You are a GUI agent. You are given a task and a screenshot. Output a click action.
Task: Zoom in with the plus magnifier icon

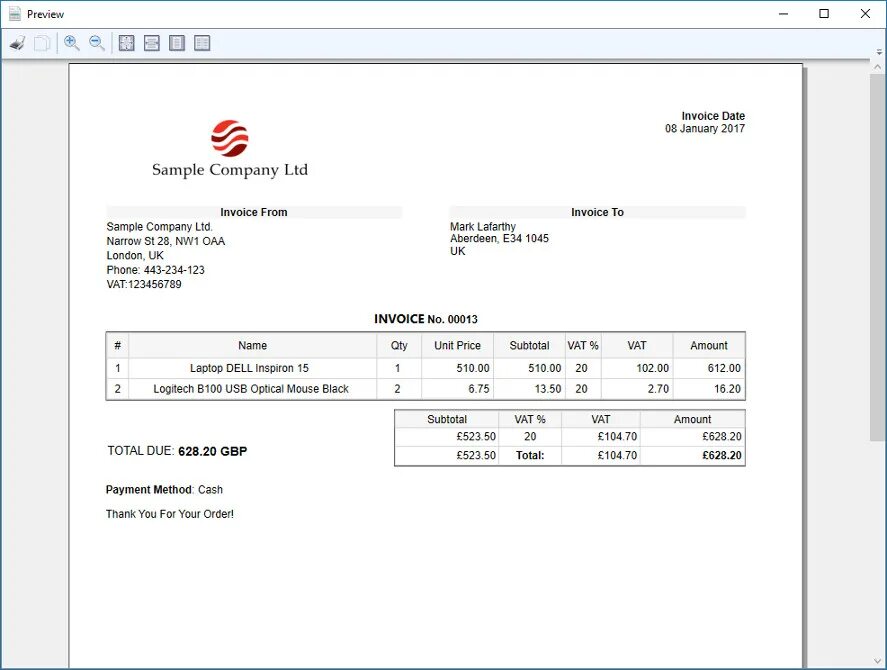pos(72,43)
